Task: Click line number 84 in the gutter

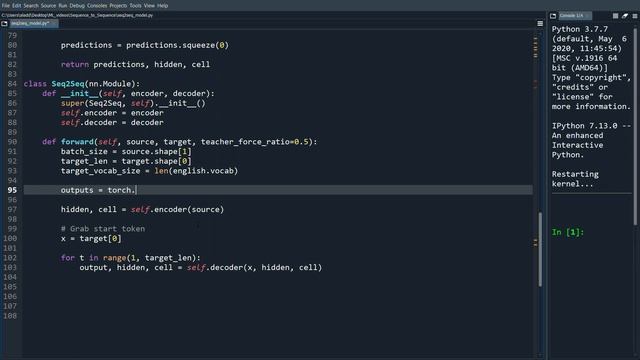Action: [x=12, y=84]
